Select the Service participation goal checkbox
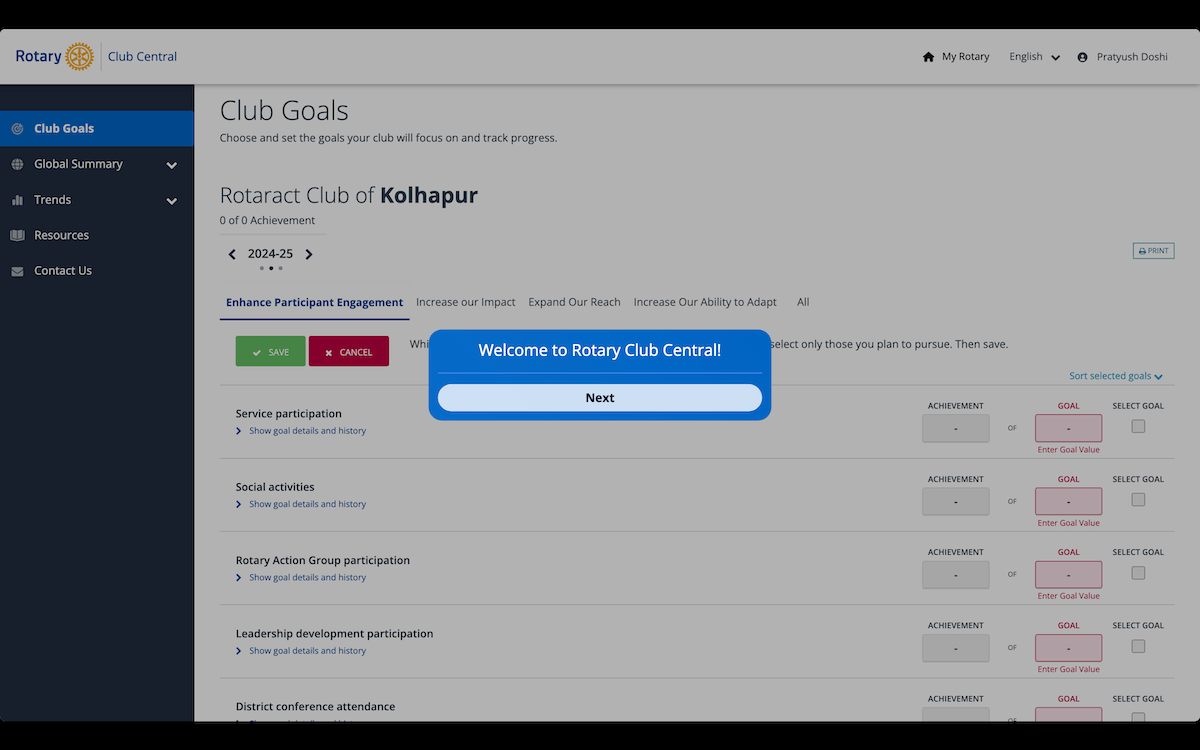 [1138, 427]
